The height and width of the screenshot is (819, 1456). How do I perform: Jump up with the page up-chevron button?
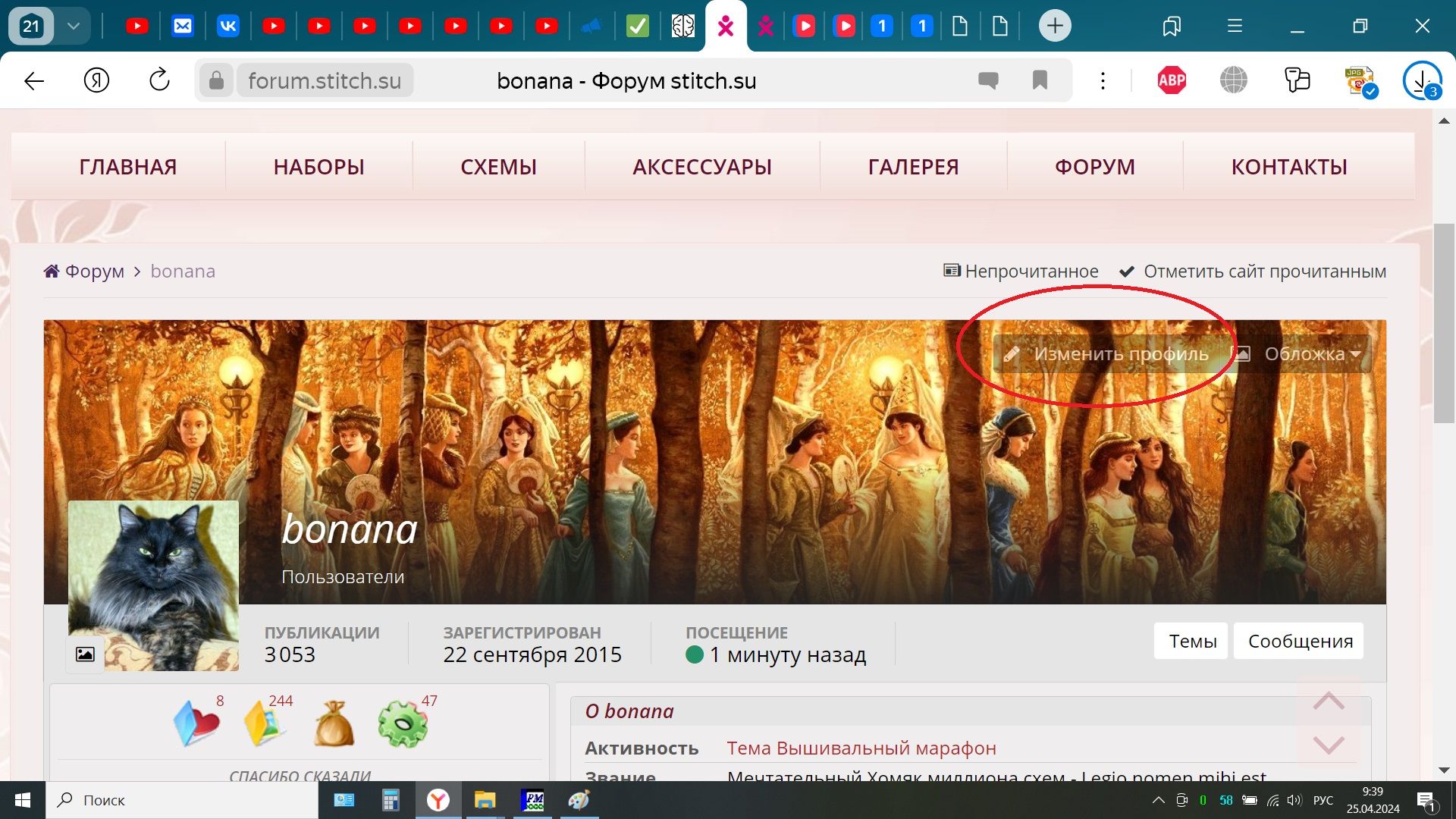point(1329,700)
